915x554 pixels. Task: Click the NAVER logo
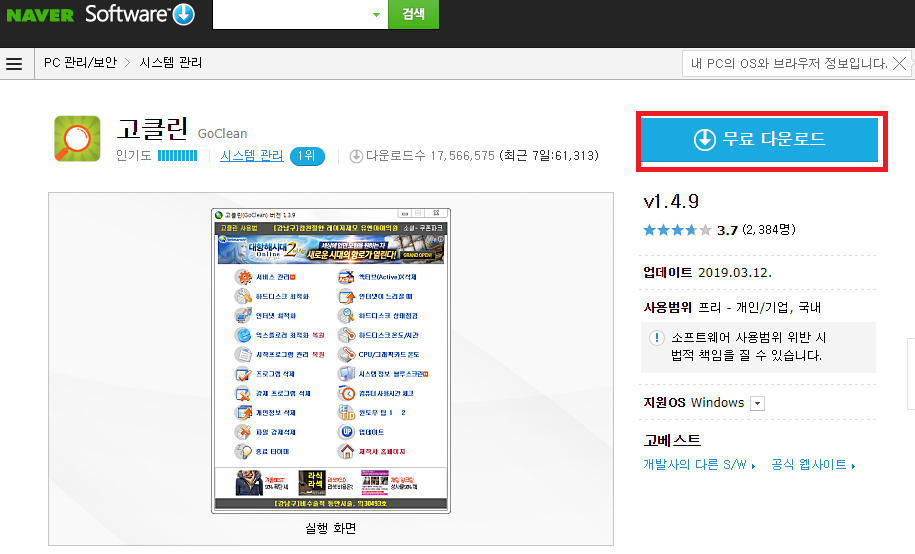pyautogui.click(x=40, y=15)
